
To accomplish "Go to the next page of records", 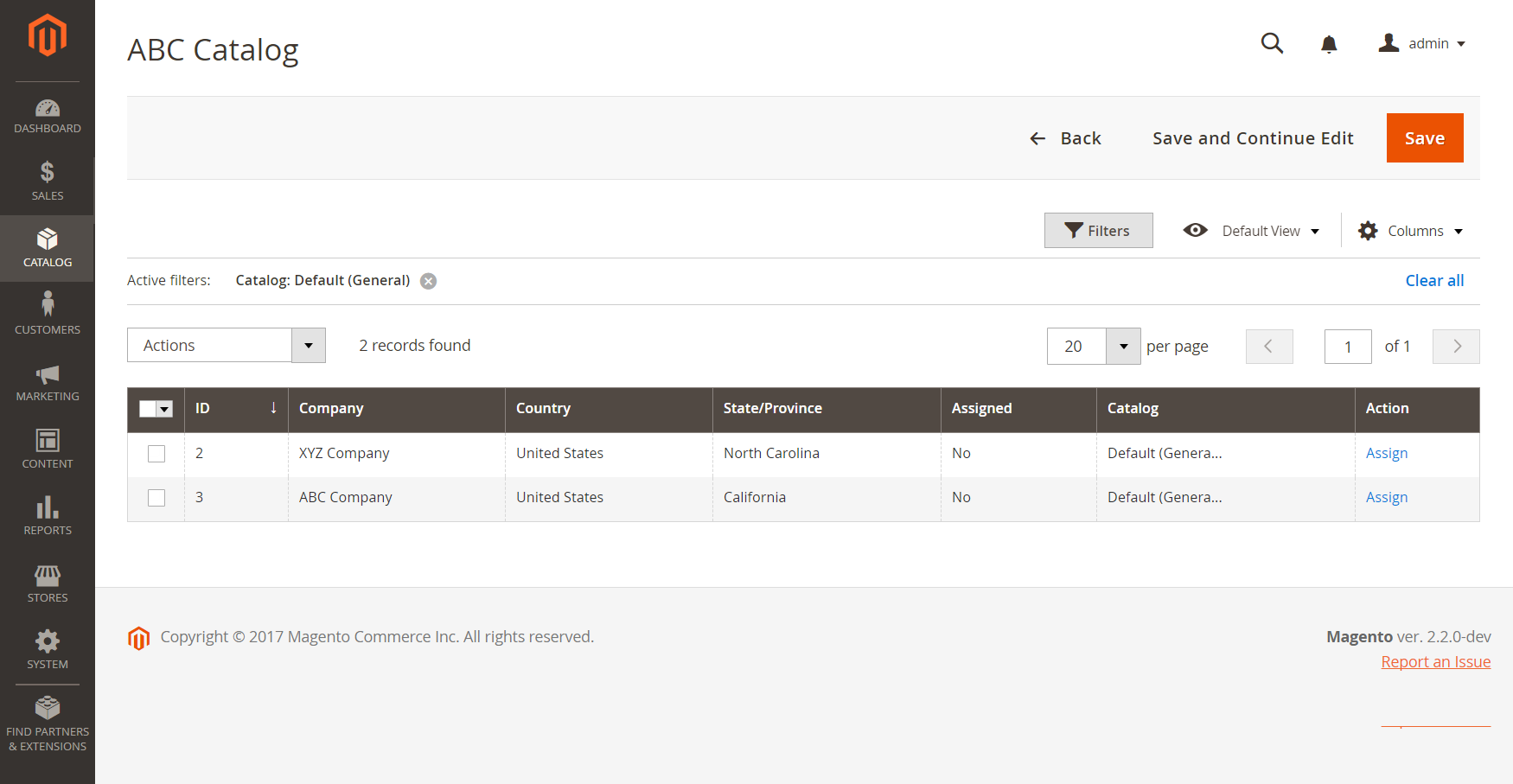I will pyautogui.click(x=1456, y=347).
